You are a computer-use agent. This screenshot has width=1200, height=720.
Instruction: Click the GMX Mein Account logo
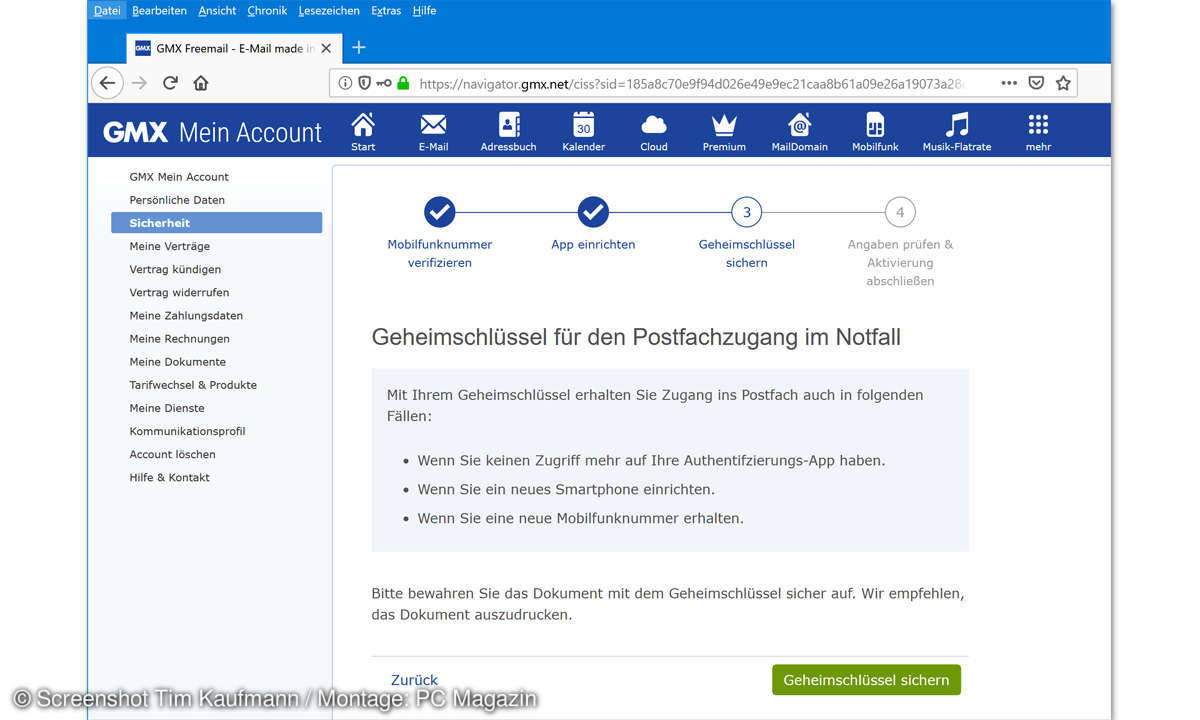coord(213,132)
